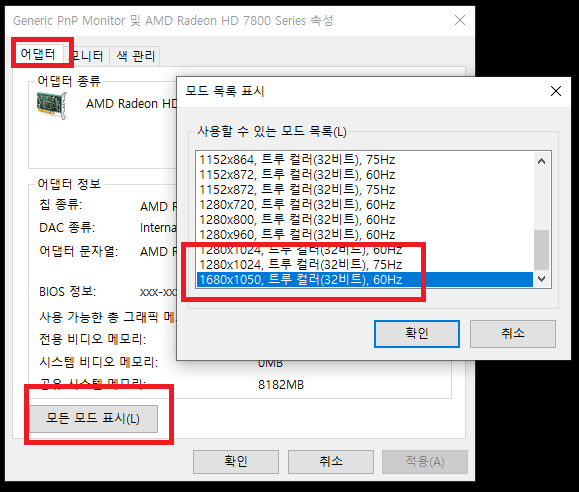Click 취소 in the properties window
This screenshot has height=492, width=579.
(x=331, y=461)
